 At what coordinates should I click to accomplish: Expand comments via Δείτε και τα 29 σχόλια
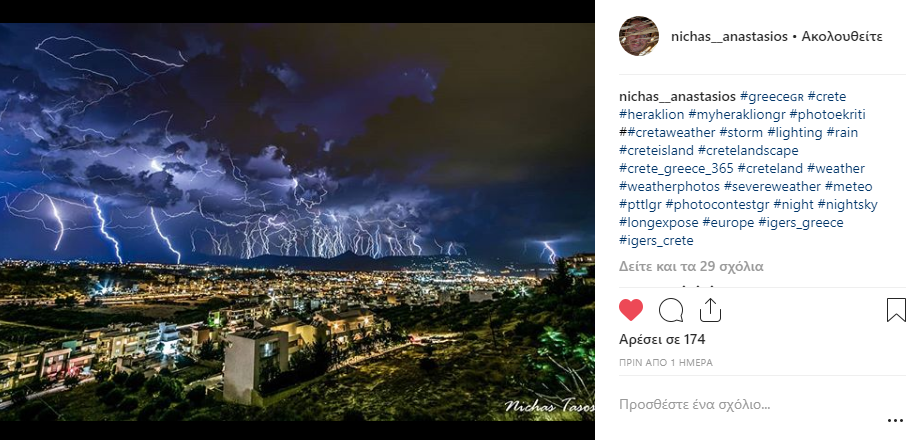(691, 267)
